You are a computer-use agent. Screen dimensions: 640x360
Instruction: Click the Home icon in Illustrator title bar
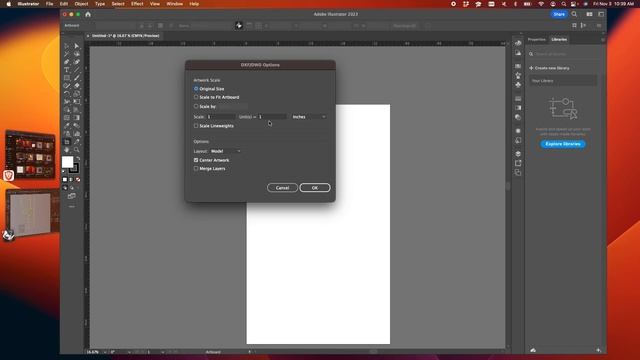pos(88,14)
